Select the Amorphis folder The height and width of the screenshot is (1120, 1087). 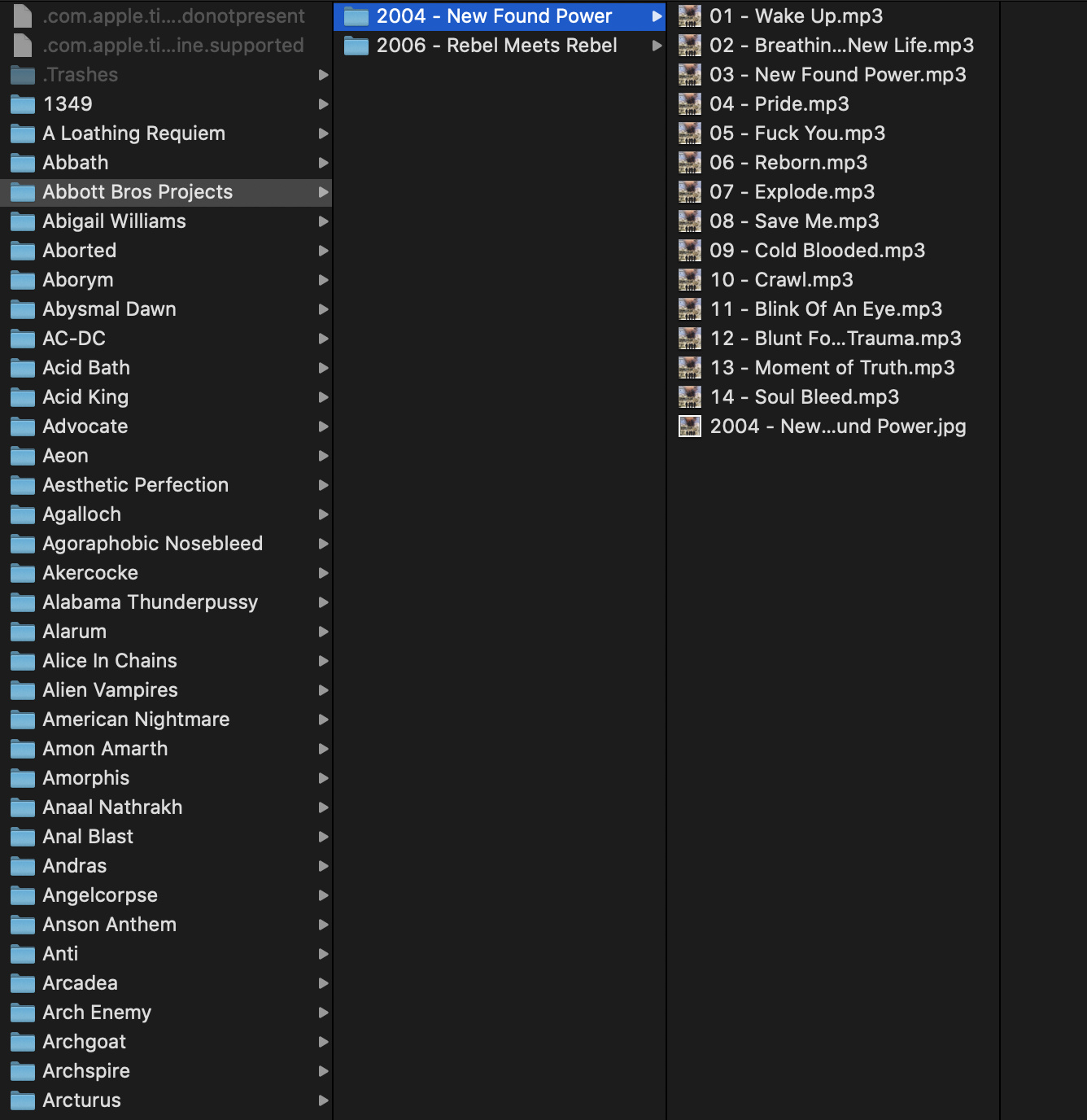[x=166, y=778]
